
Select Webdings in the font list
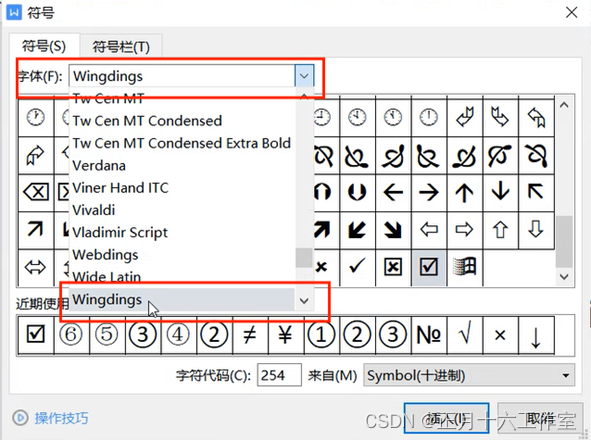[x=183, y=255]
